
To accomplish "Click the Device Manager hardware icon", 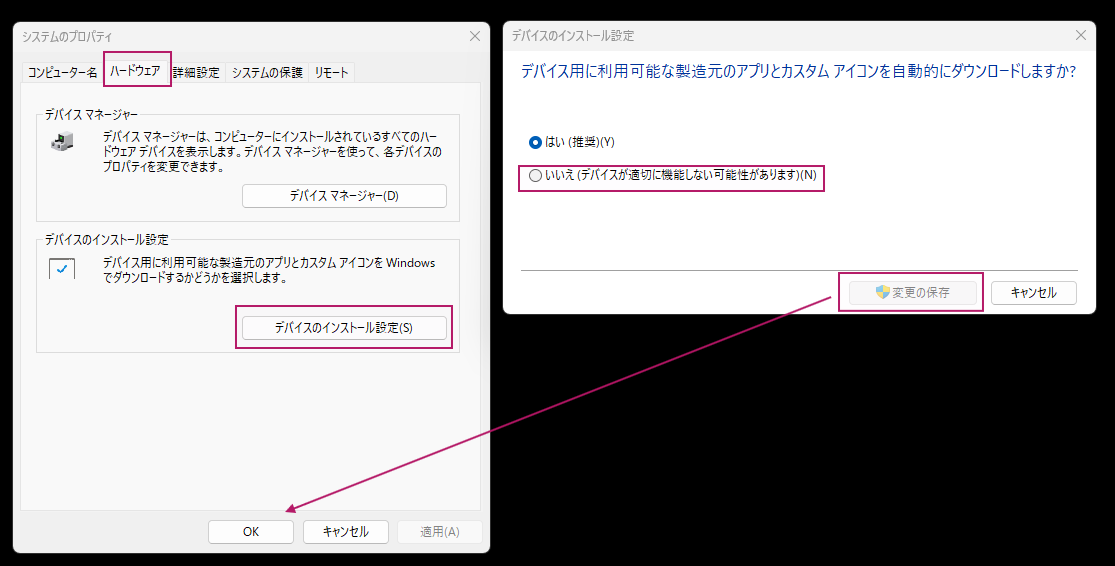I will pos(62,141).
